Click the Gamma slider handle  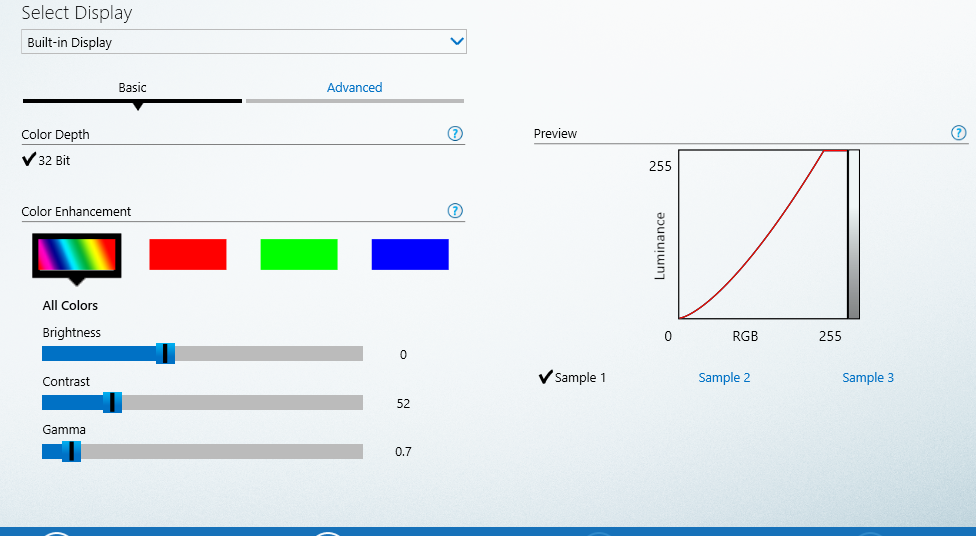coord(72,451)
